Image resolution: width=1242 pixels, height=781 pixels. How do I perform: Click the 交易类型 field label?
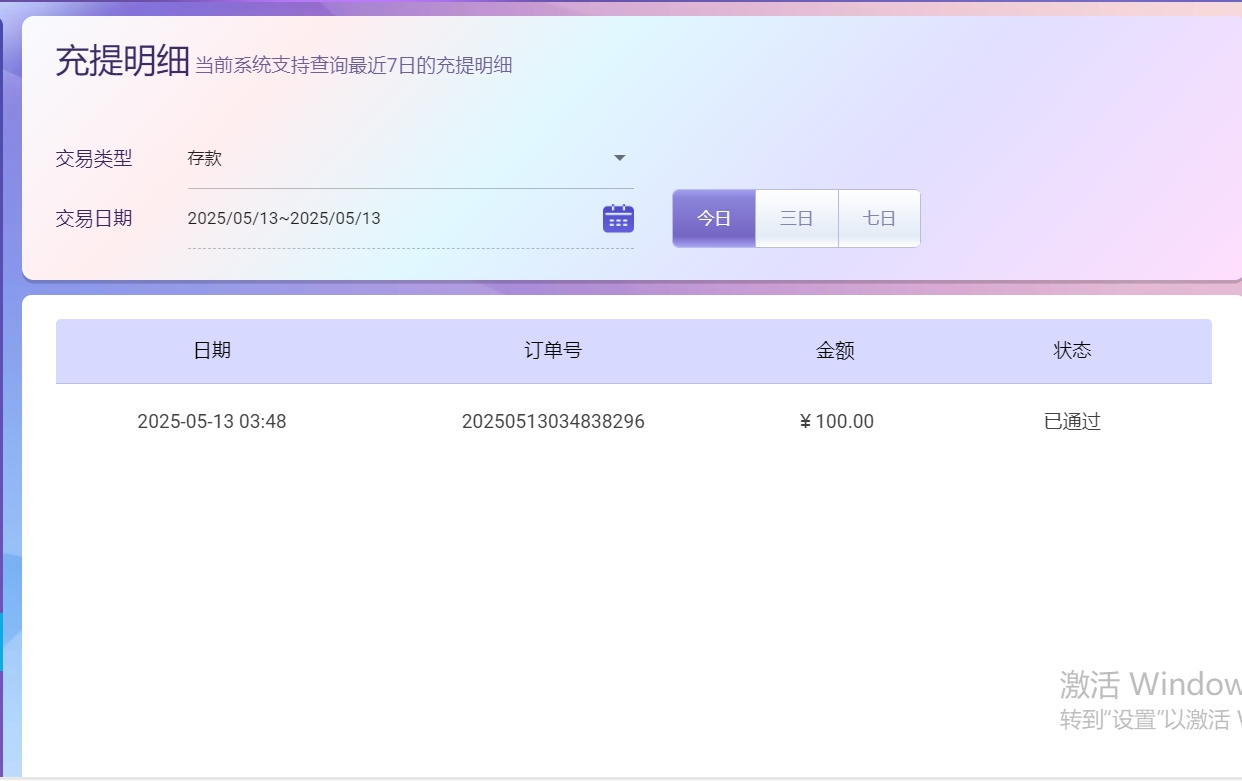[94, 158]
